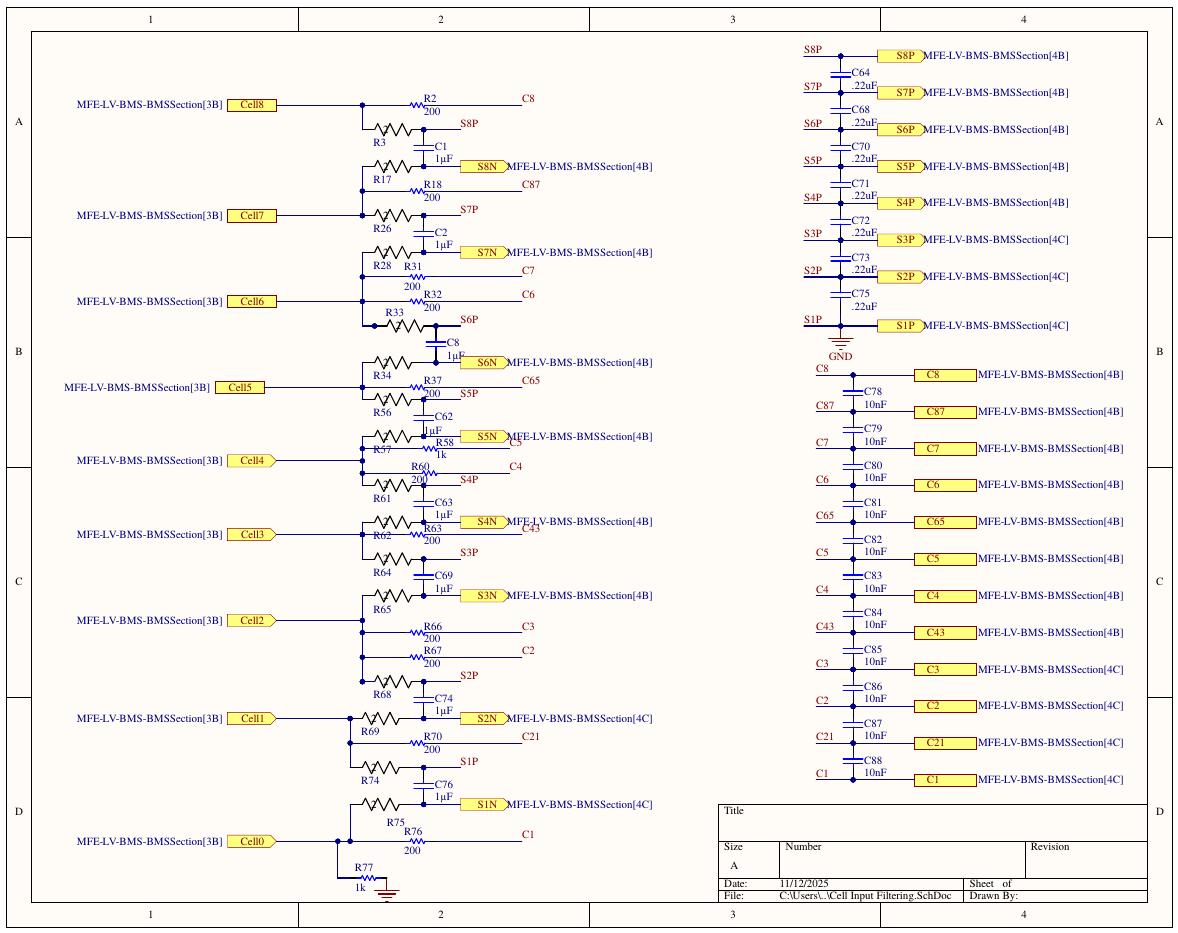Select the red-bordered C43 port box
The image size is (1178, 933).
click(x=945, y=633)
